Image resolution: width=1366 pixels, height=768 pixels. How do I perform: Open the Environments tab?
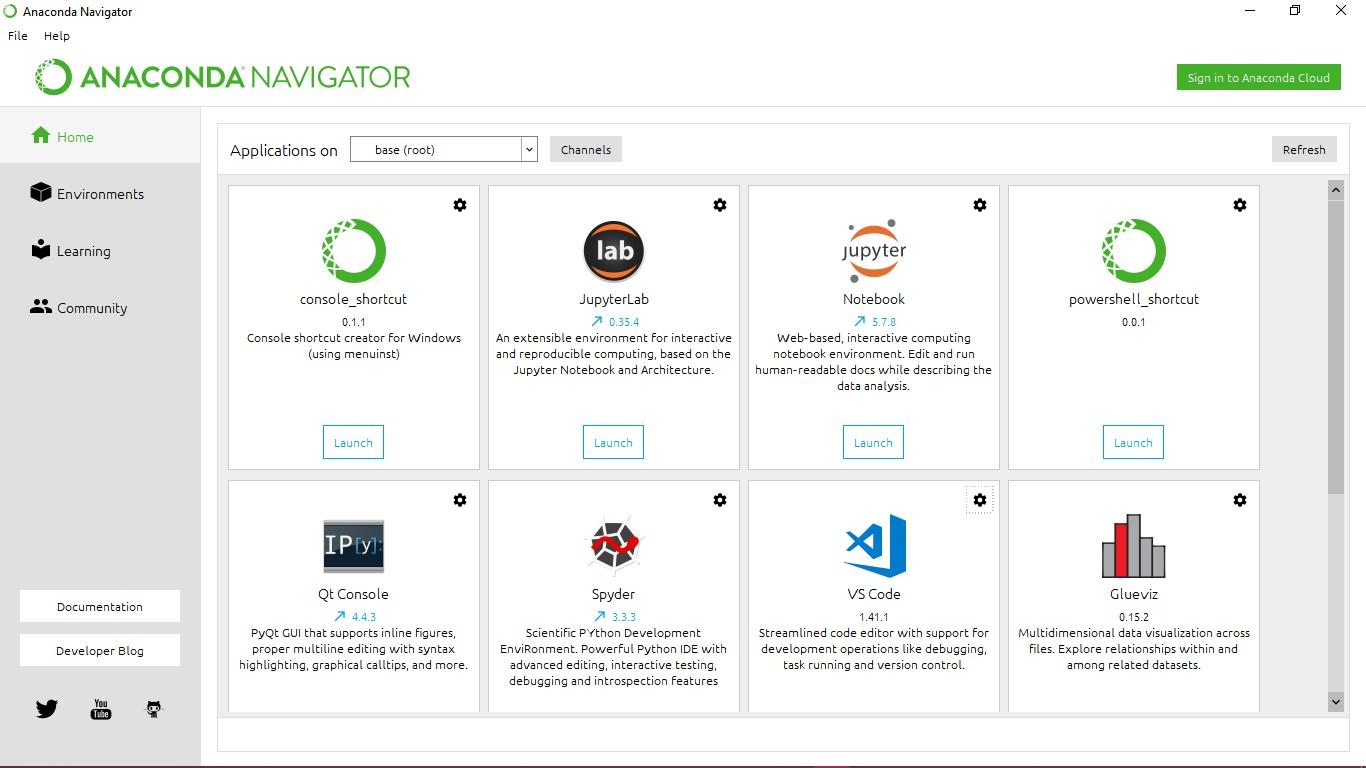coord(100,193)
